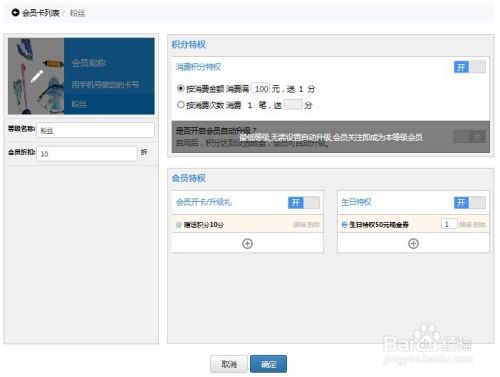Click the 等级名称 input field

point(95,130)
